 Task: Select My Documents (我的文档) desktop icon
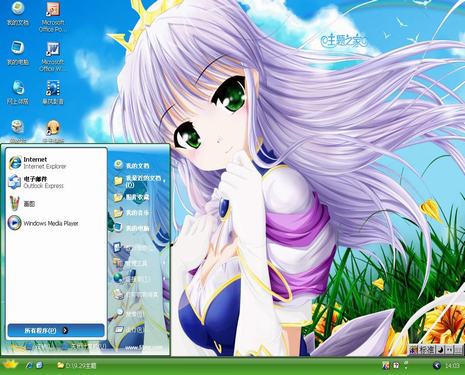click(x=18, y=14)
